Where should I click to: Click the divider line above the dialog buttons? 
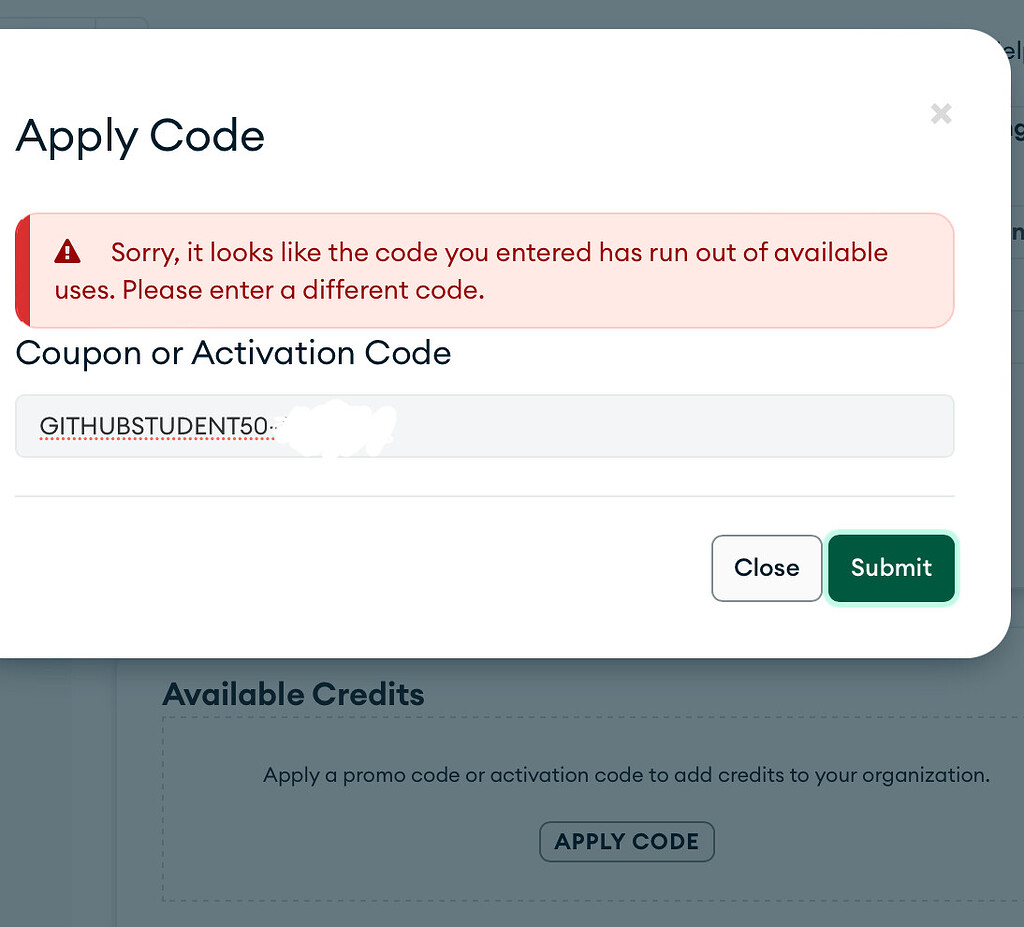tap(484, 496)
